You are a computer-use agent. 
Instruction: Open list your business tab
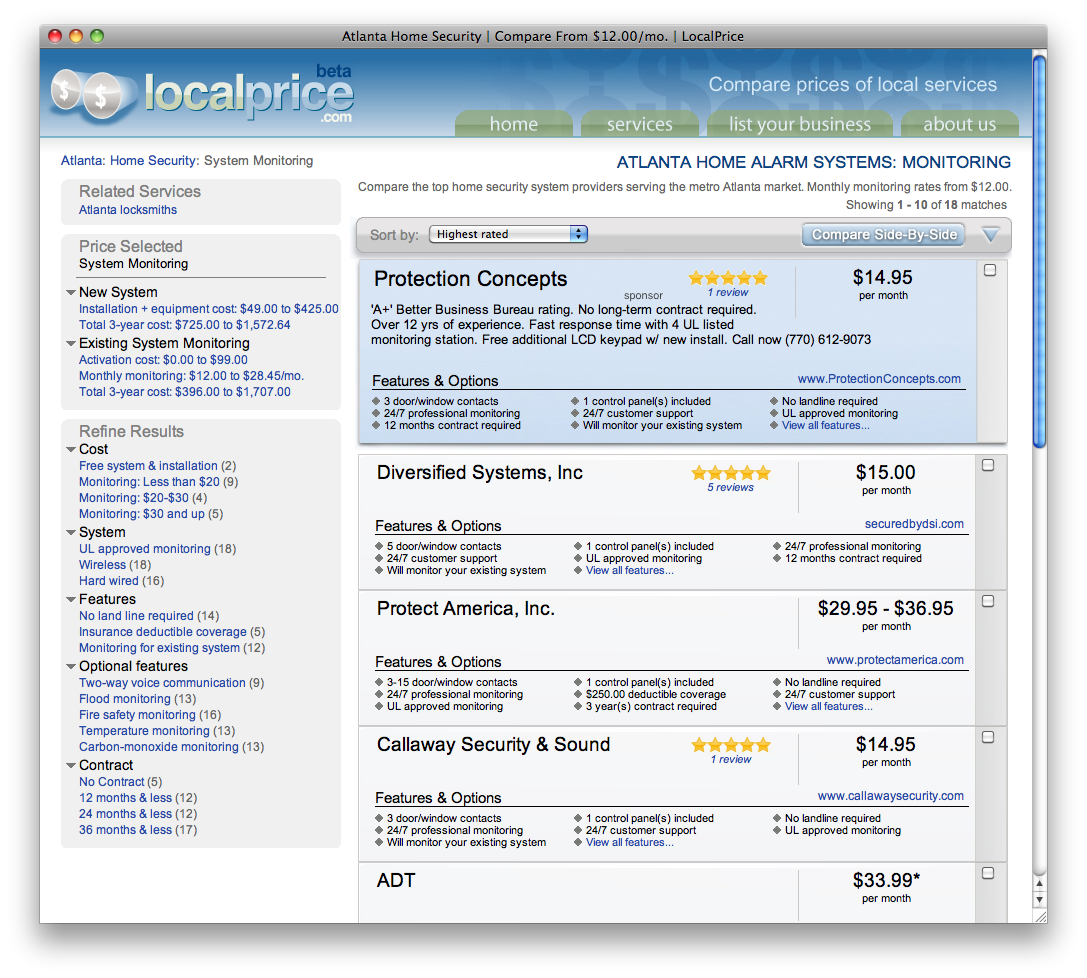click(799, 124)
